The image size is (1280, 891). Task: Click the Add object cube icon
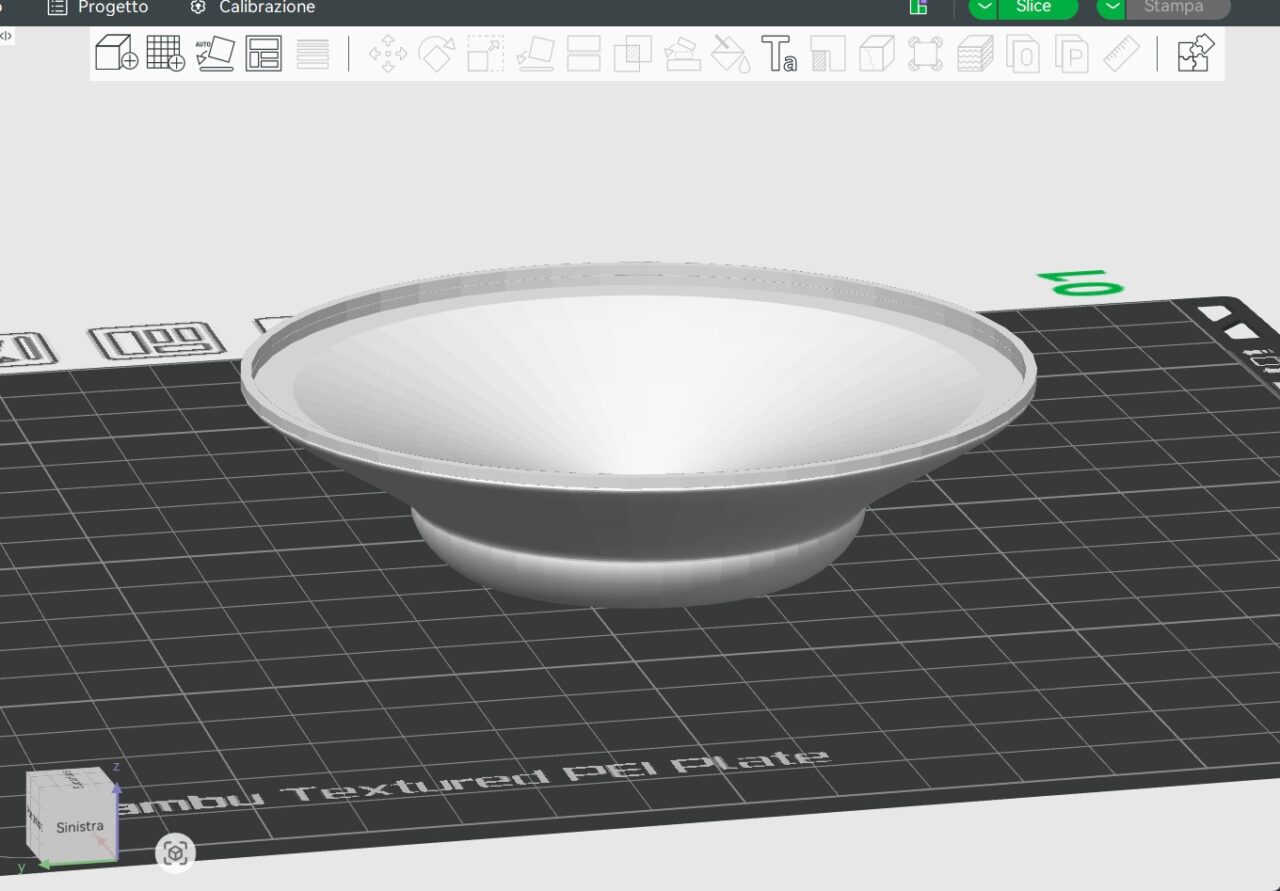[x=116, y=53]
